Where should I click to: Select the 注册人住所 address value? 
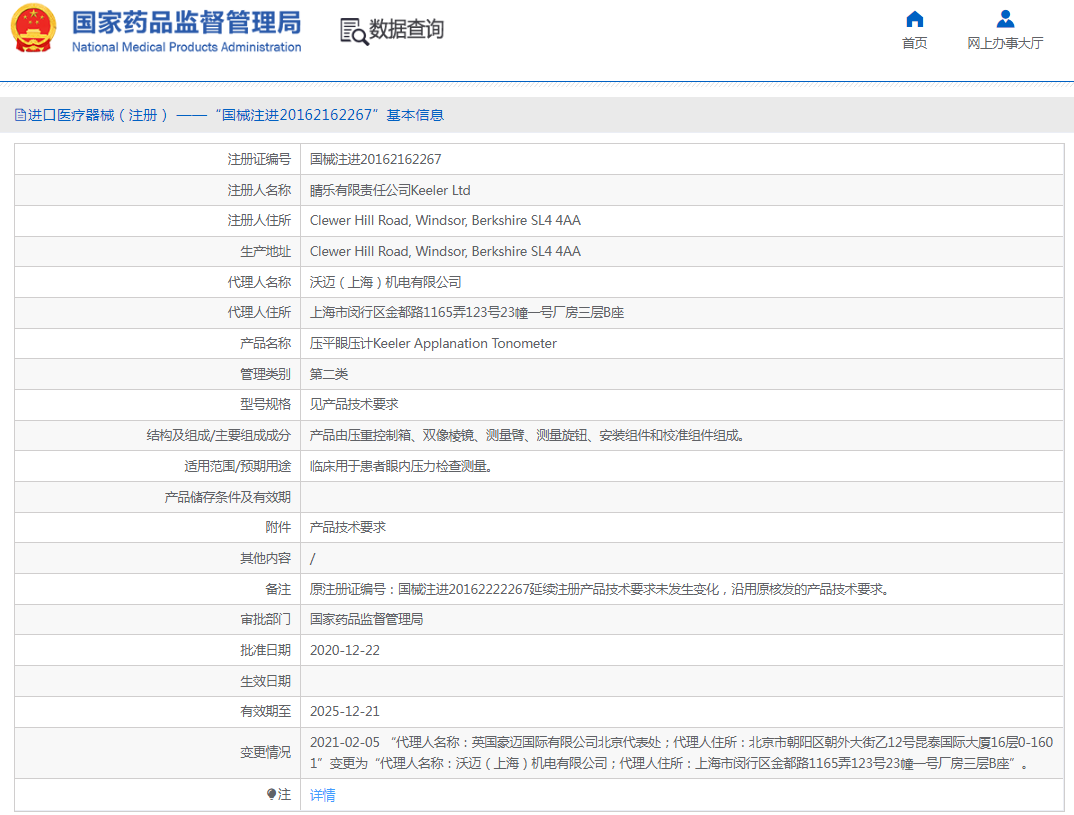pyautogui.click(x=445, y=221)
